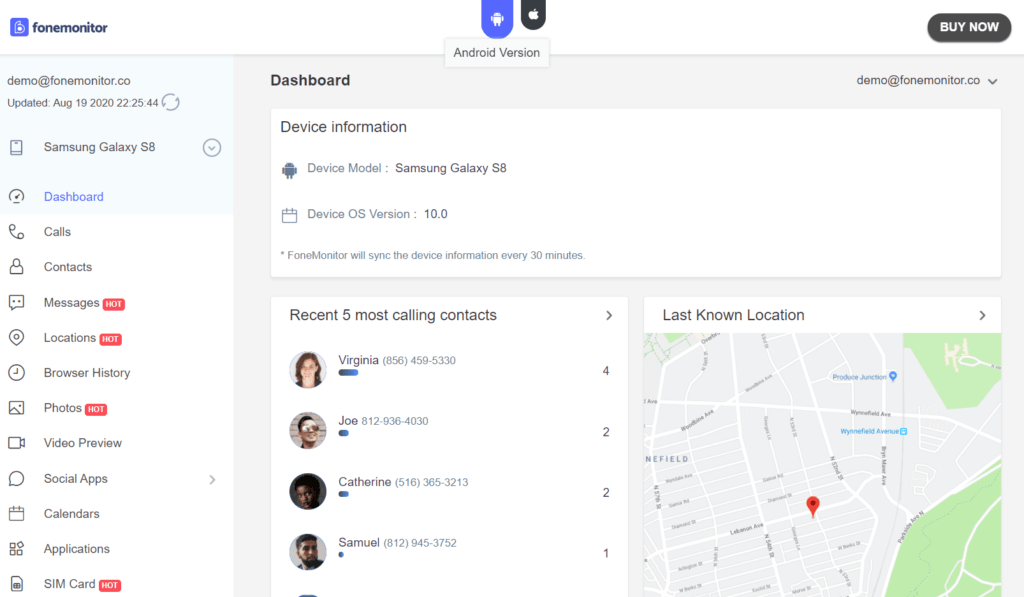Click the Calendars icon in sidebar
1024x597 pixels.
point(16,513)
